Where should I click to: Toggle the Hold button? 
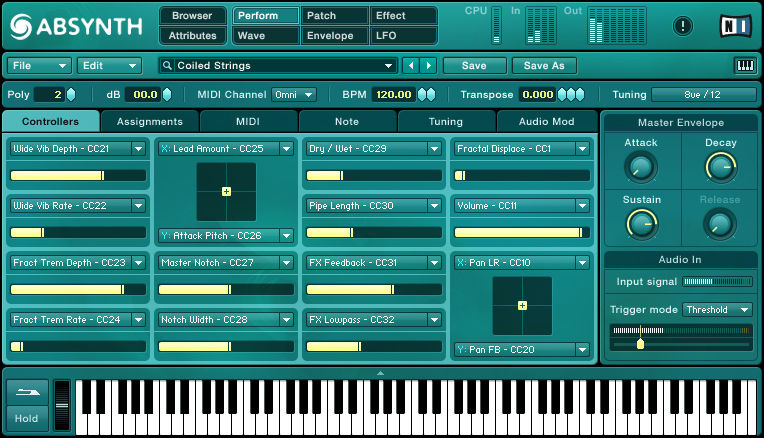click(27, 419)
